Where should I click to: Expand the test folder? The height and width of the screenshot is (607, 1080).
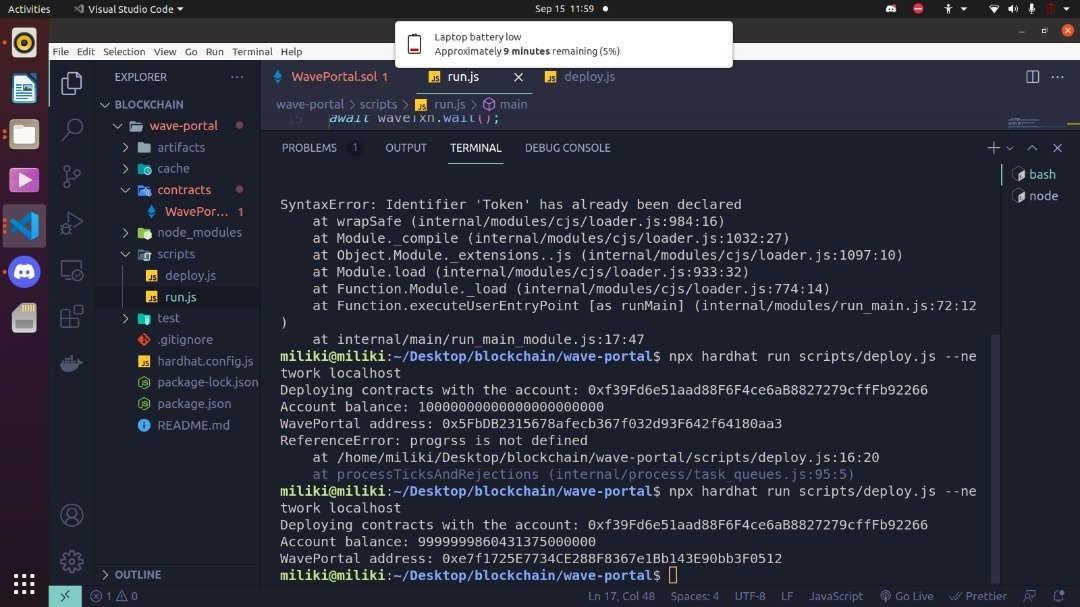[125, 318]
